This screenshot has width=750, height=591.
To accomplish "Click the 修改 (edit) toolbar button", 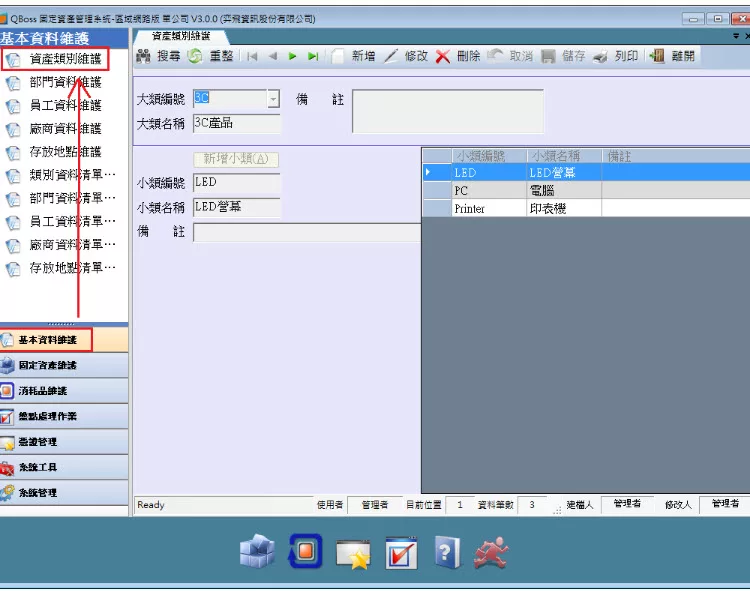I will point(406,56).
